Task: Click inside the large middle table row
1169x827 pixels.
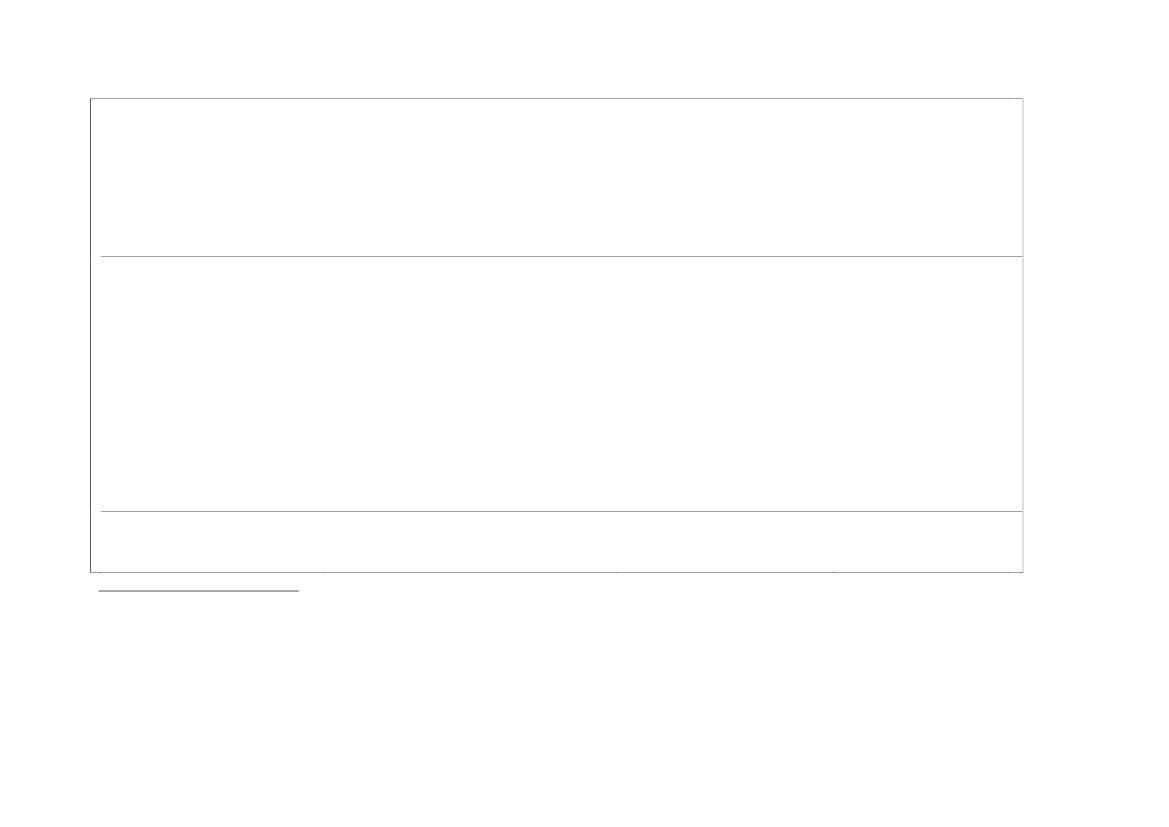Action: [556, 384]
